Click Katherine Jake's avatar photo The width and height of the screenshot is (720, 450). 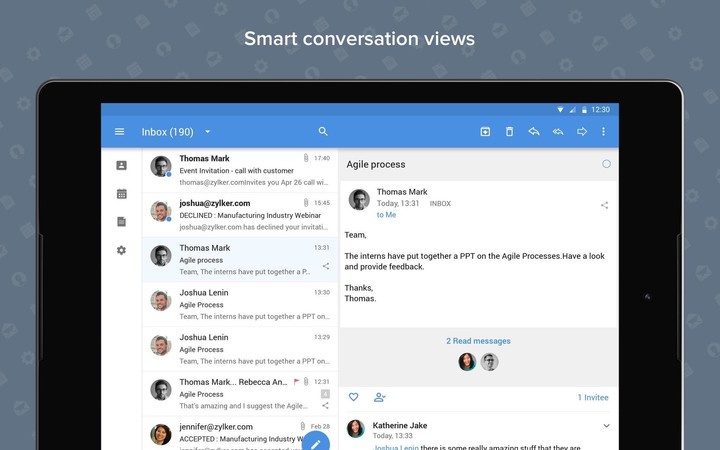355,429
